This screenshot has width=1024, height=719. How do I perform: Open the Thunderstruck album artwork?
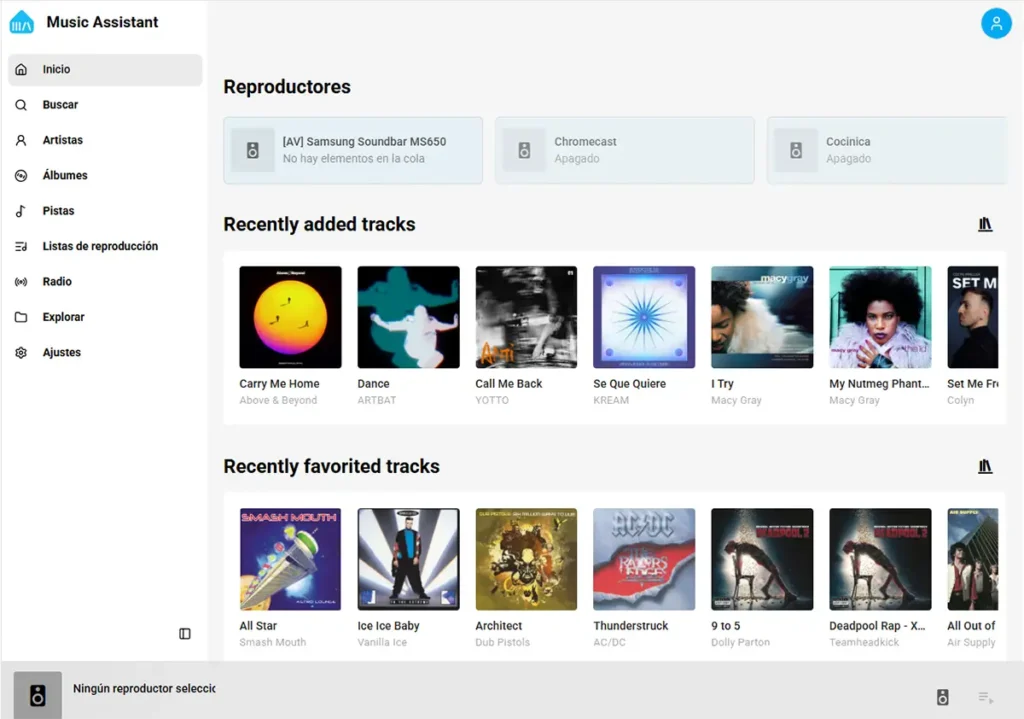click(x=644, y=559)
